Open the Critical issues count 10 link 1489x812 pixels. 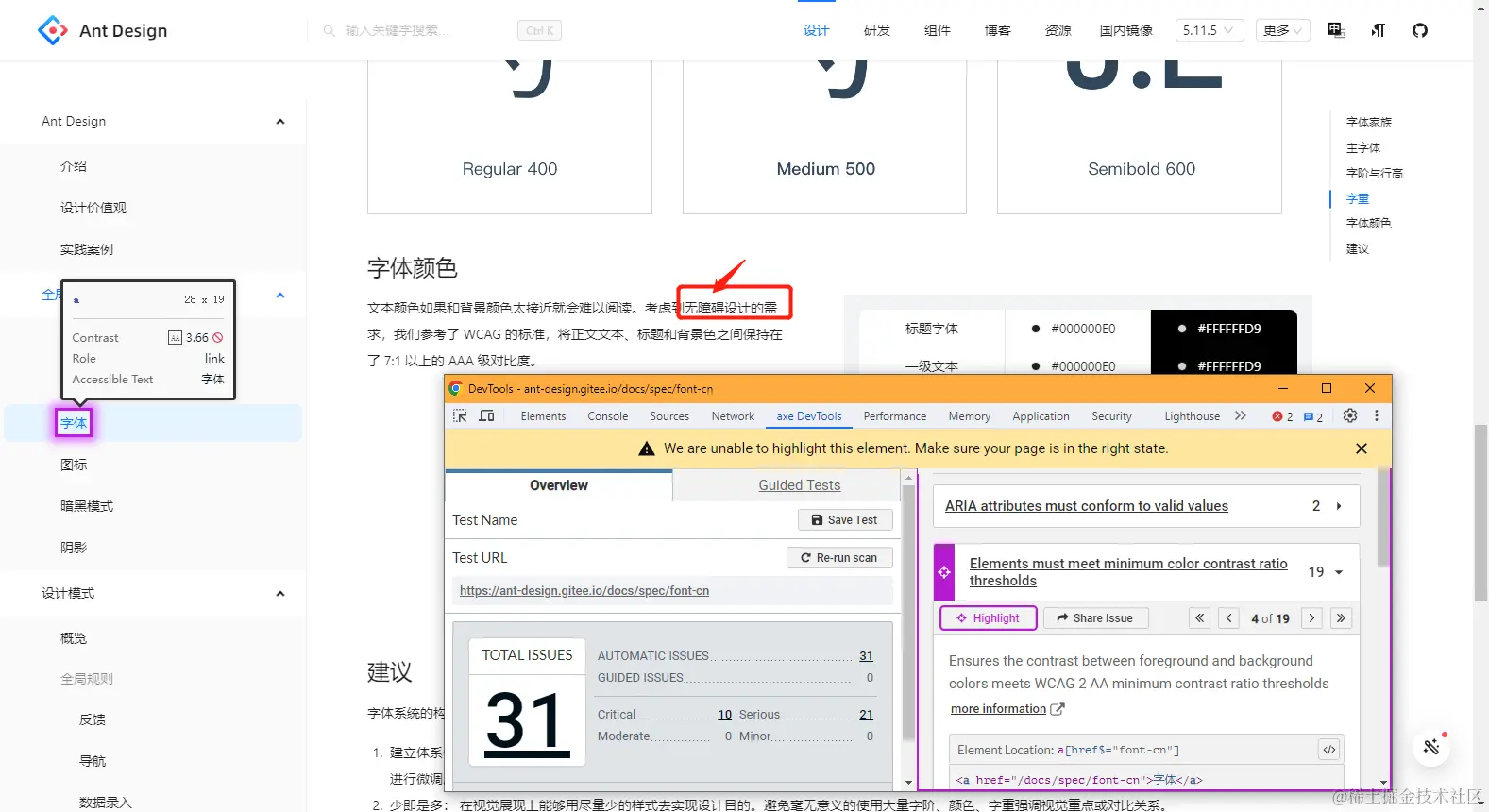725,715
